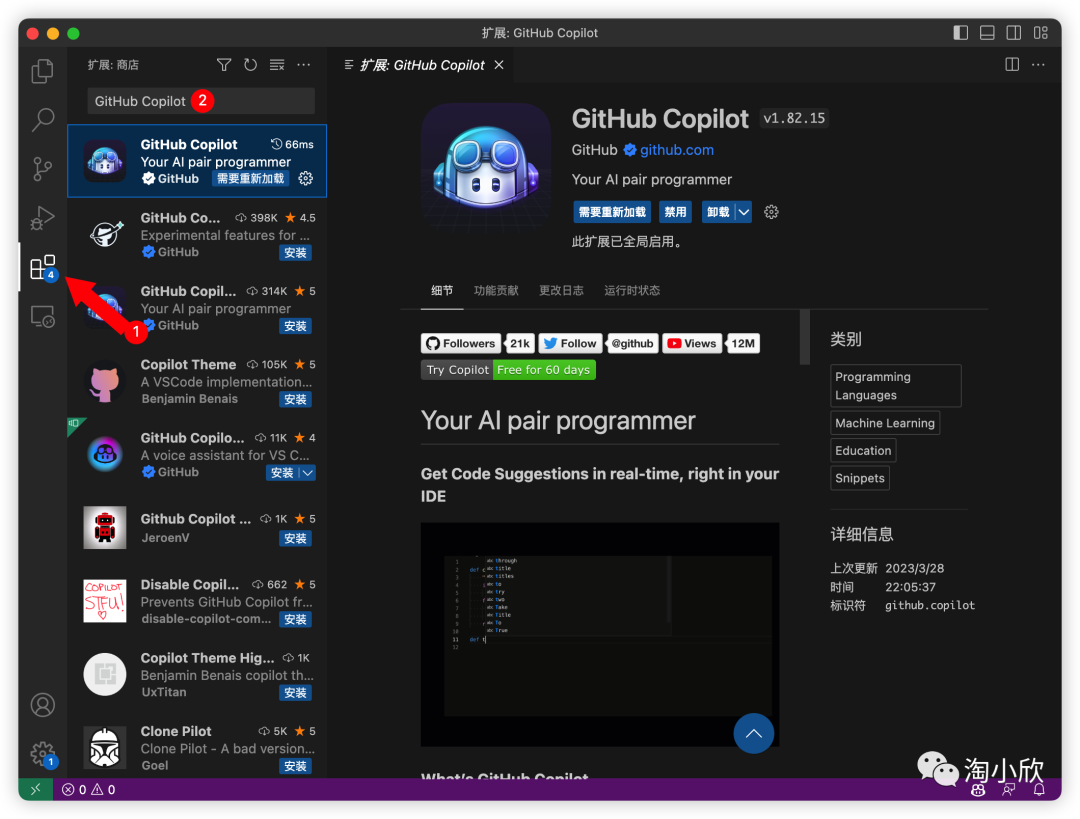Screen dimensions: 1080x819
Task: Click the v1.82.15 version label
Action: coord(793,118)
